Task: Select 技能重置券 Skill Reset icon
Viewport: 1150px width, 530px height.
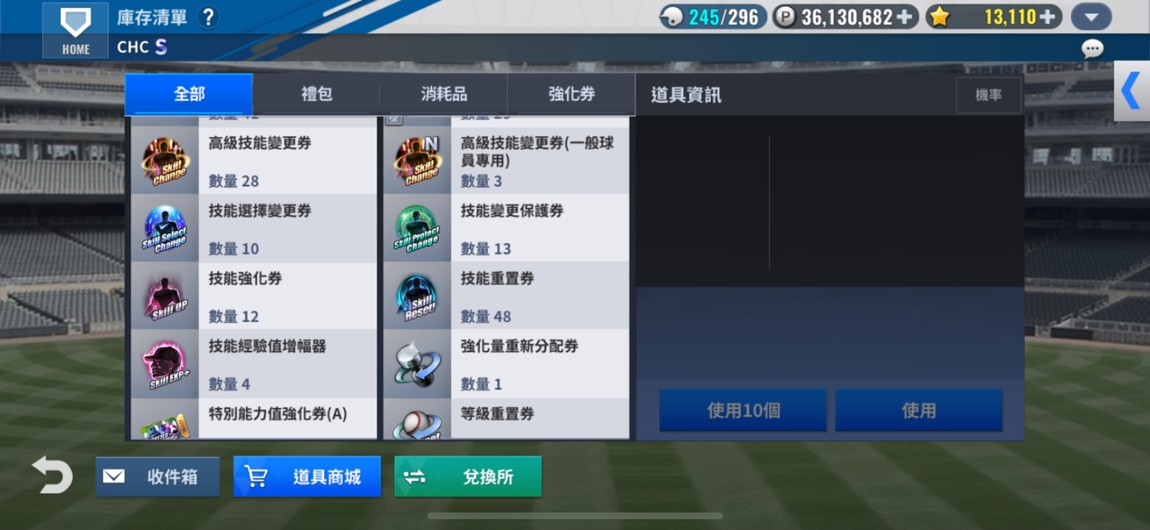Action: (417, 295)
